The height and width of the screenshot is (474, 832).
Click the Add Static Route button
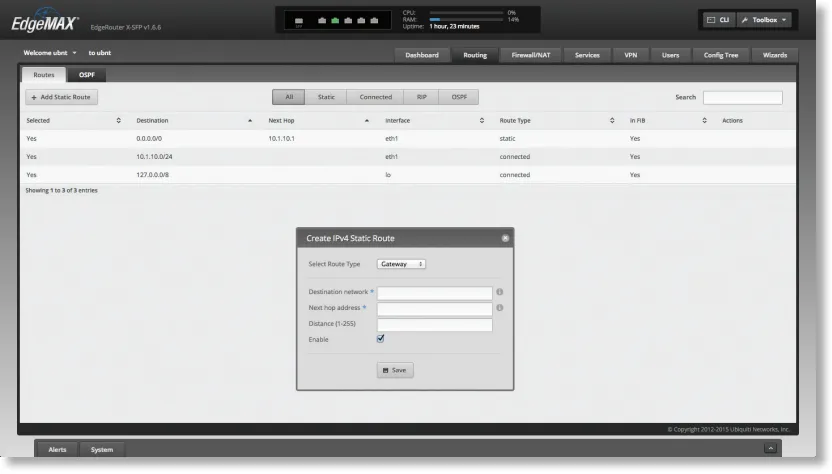[62, 97]
